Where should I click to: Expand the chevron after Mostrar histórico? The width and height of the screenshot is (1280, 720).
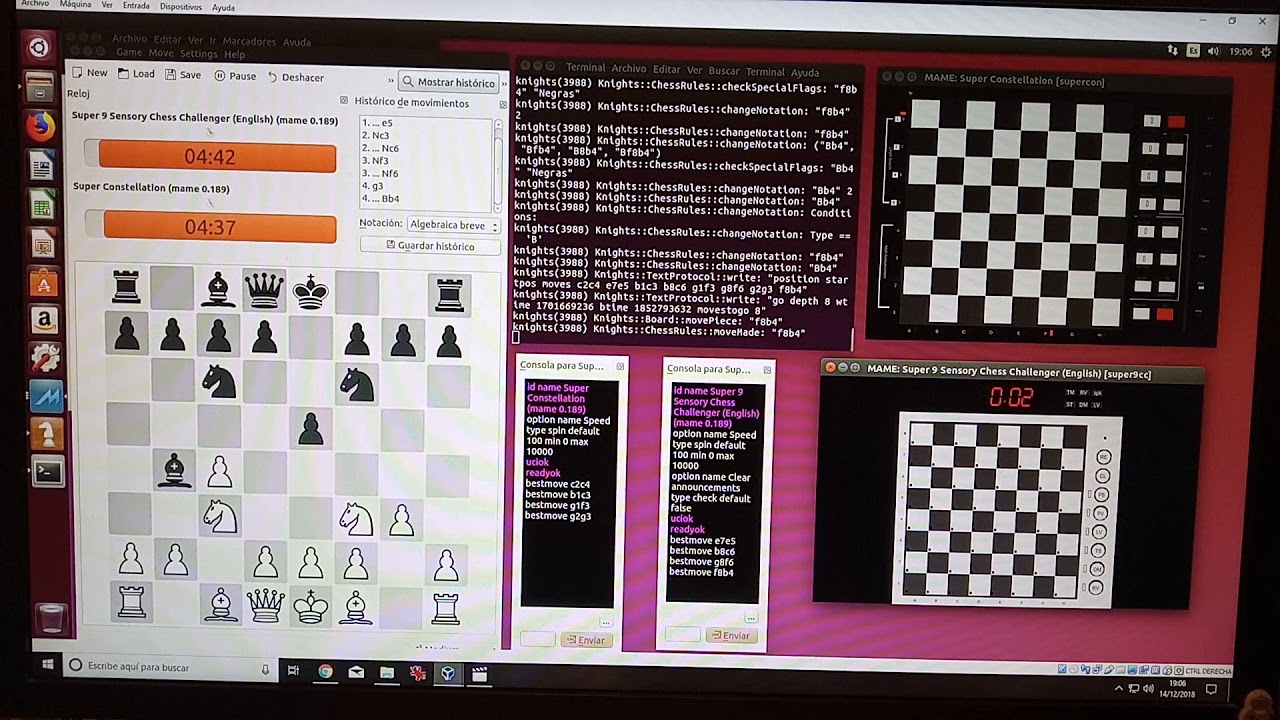pyautogui.click(x=503, y=83)
